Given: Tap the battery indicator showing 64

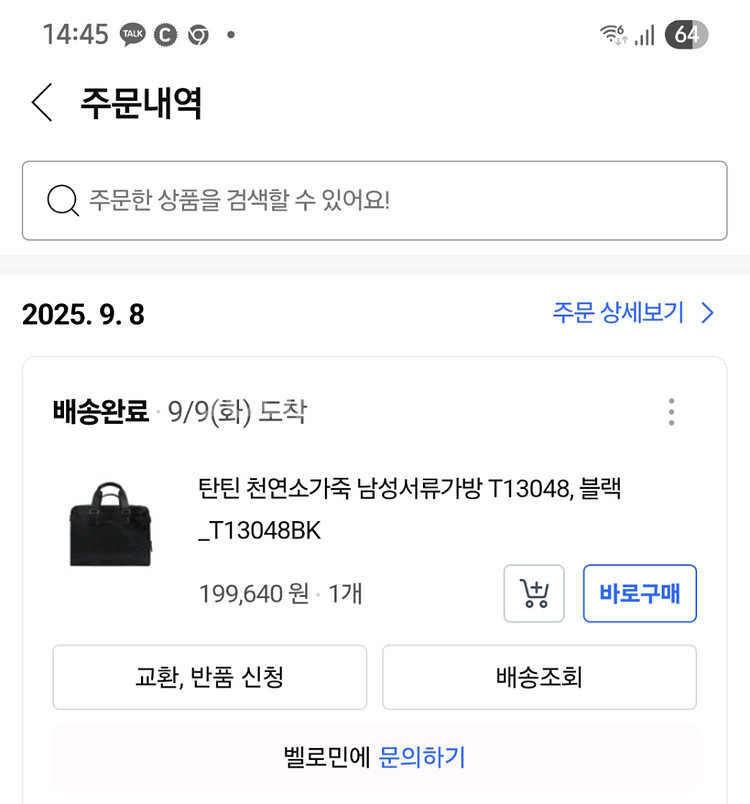Looking at the screenshot, I should pyautogui.click(x=686, y=35).
